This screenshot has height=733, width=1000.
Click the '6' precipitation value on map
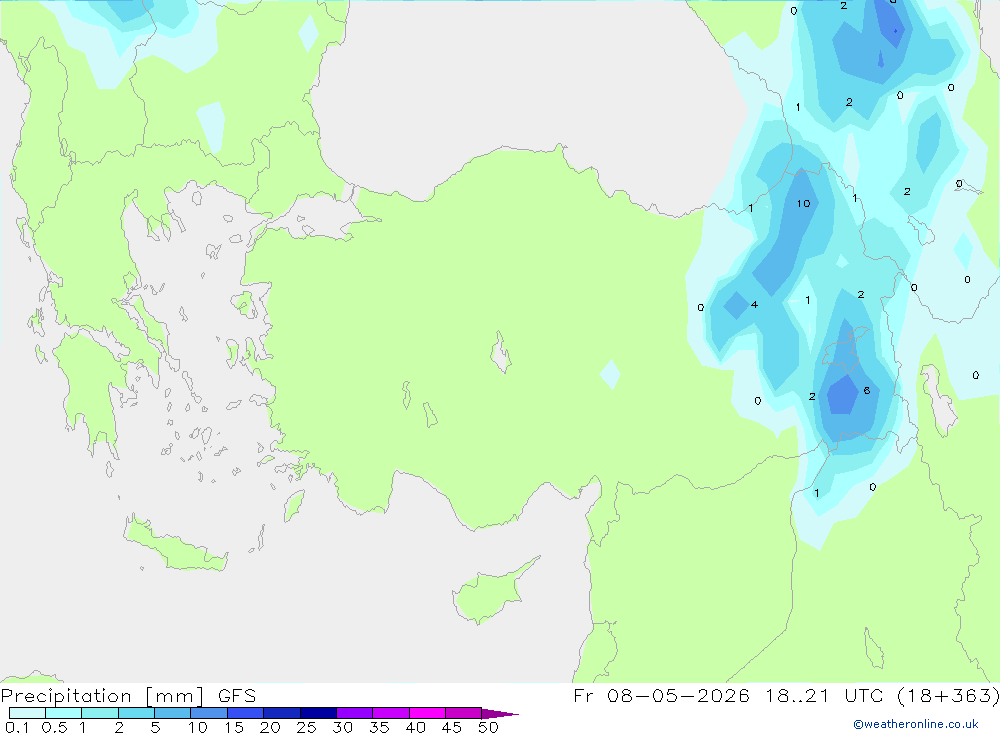[867, 390]
